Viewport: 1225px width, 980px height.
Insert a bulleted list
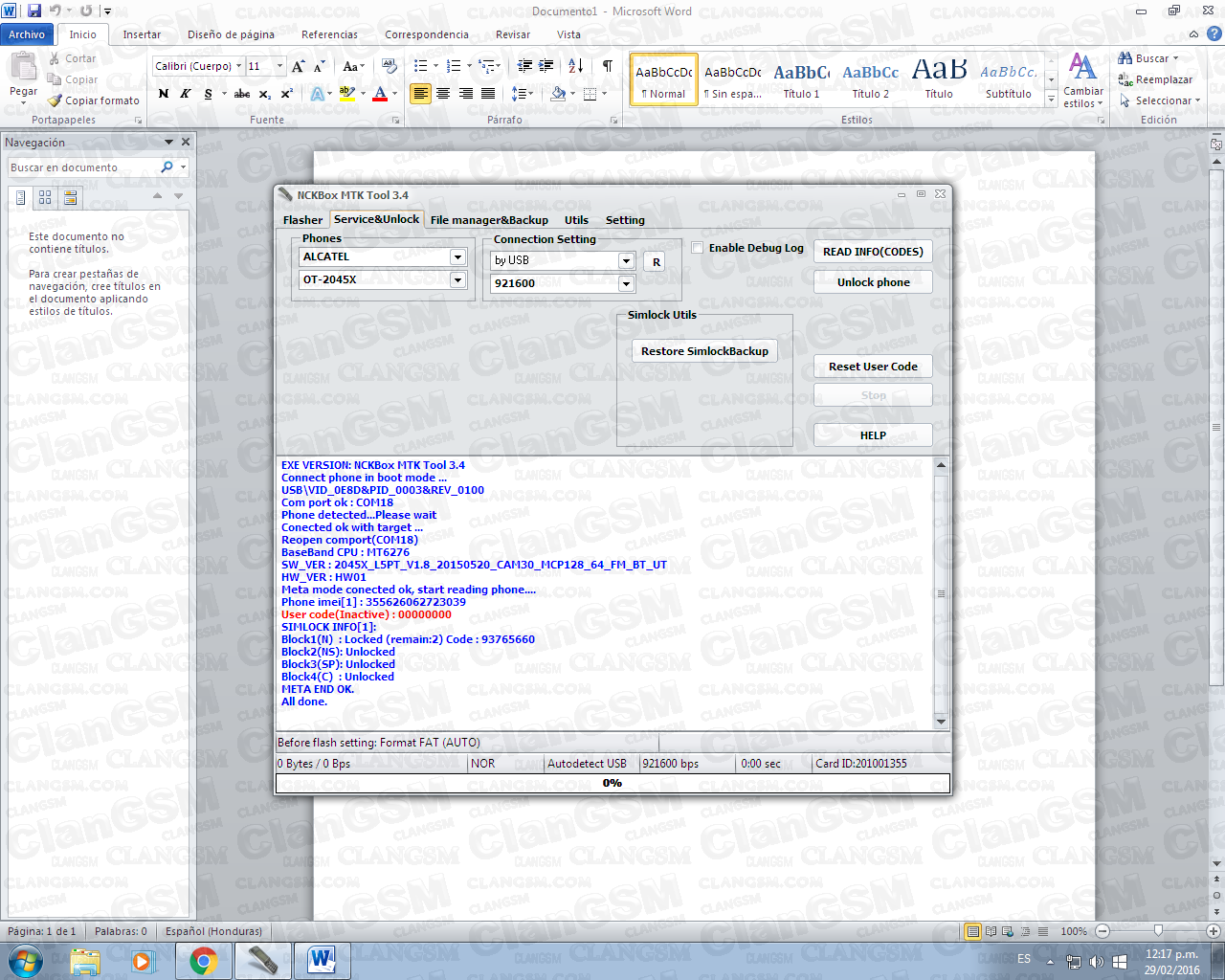tap(420, 66)
